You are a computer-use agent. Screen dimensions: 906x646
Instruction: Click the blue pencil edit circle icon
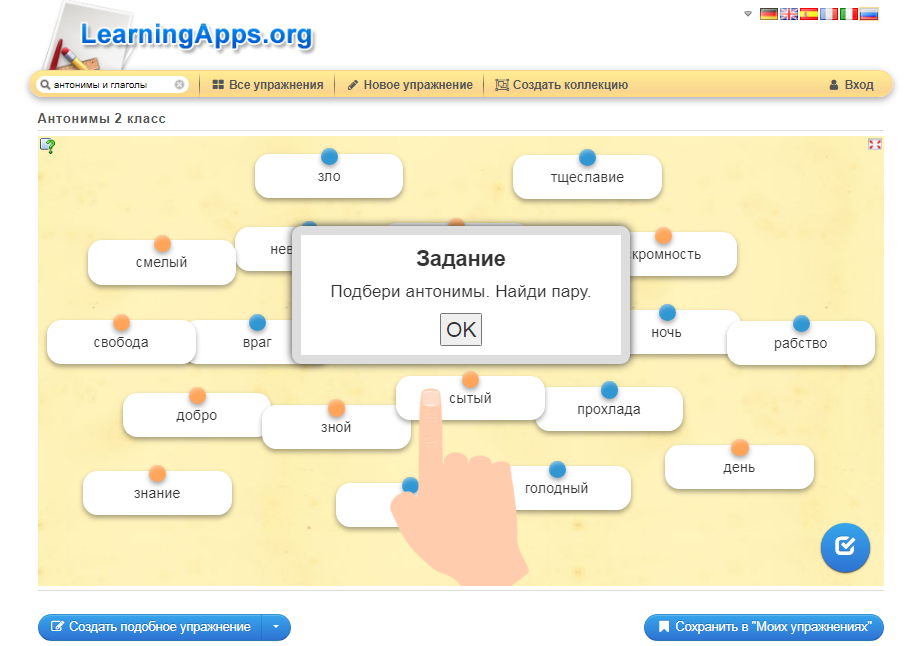click(845, 548)
